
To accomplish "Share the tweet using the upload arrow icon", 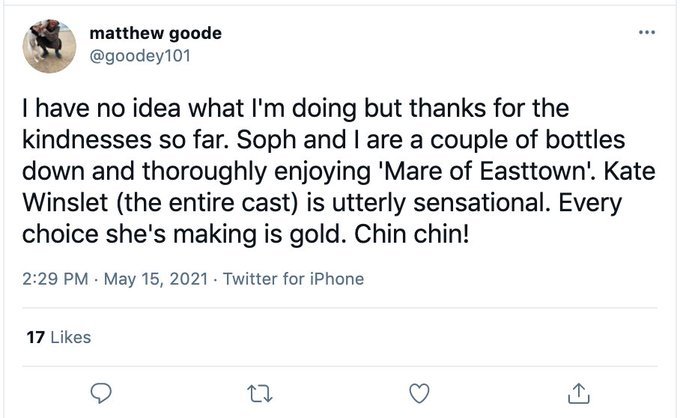I will click(x=580, y=391).
